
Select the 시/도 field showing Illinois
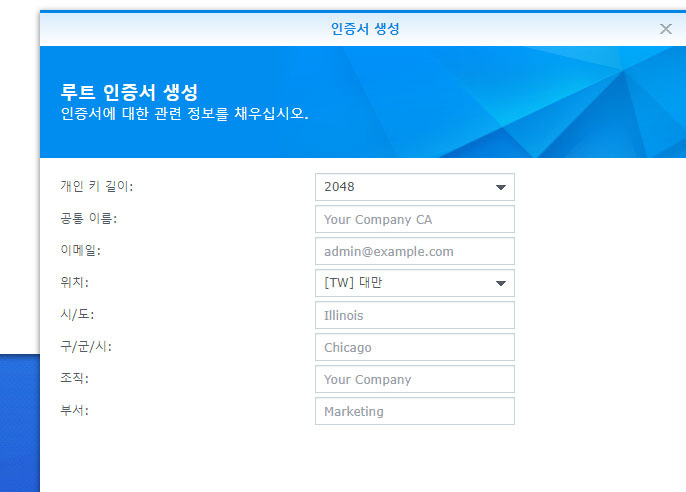point(414,315)
